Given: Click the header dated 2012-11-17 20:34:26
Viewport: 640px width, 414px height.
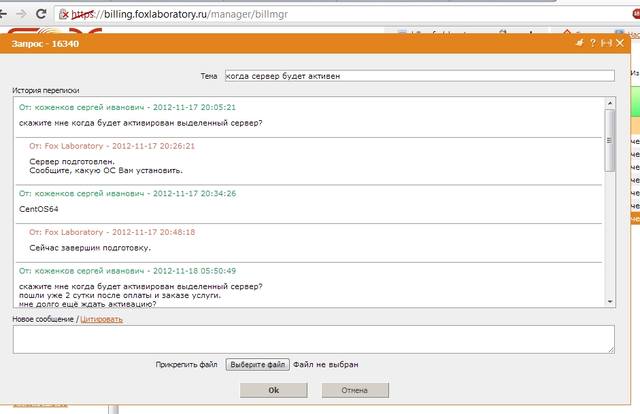Looking at the screenshot, I should 127,193.
